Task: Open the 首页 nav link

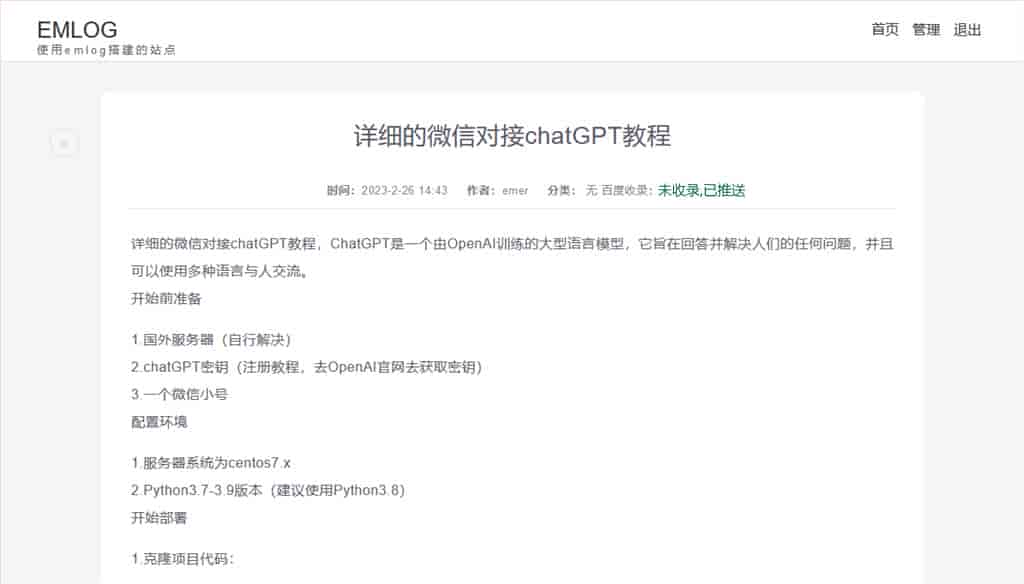Action: [885, 29]
